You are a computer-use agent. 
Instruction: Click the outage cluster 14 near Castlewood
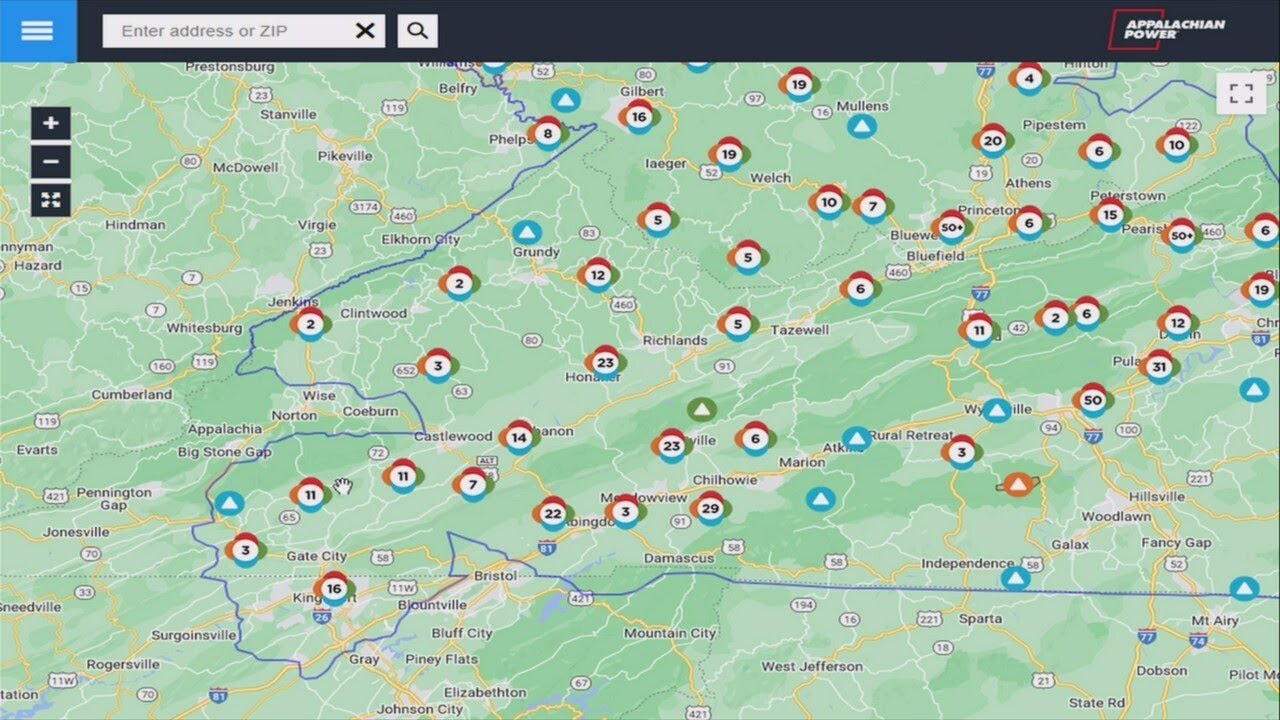tap(518, 437)
